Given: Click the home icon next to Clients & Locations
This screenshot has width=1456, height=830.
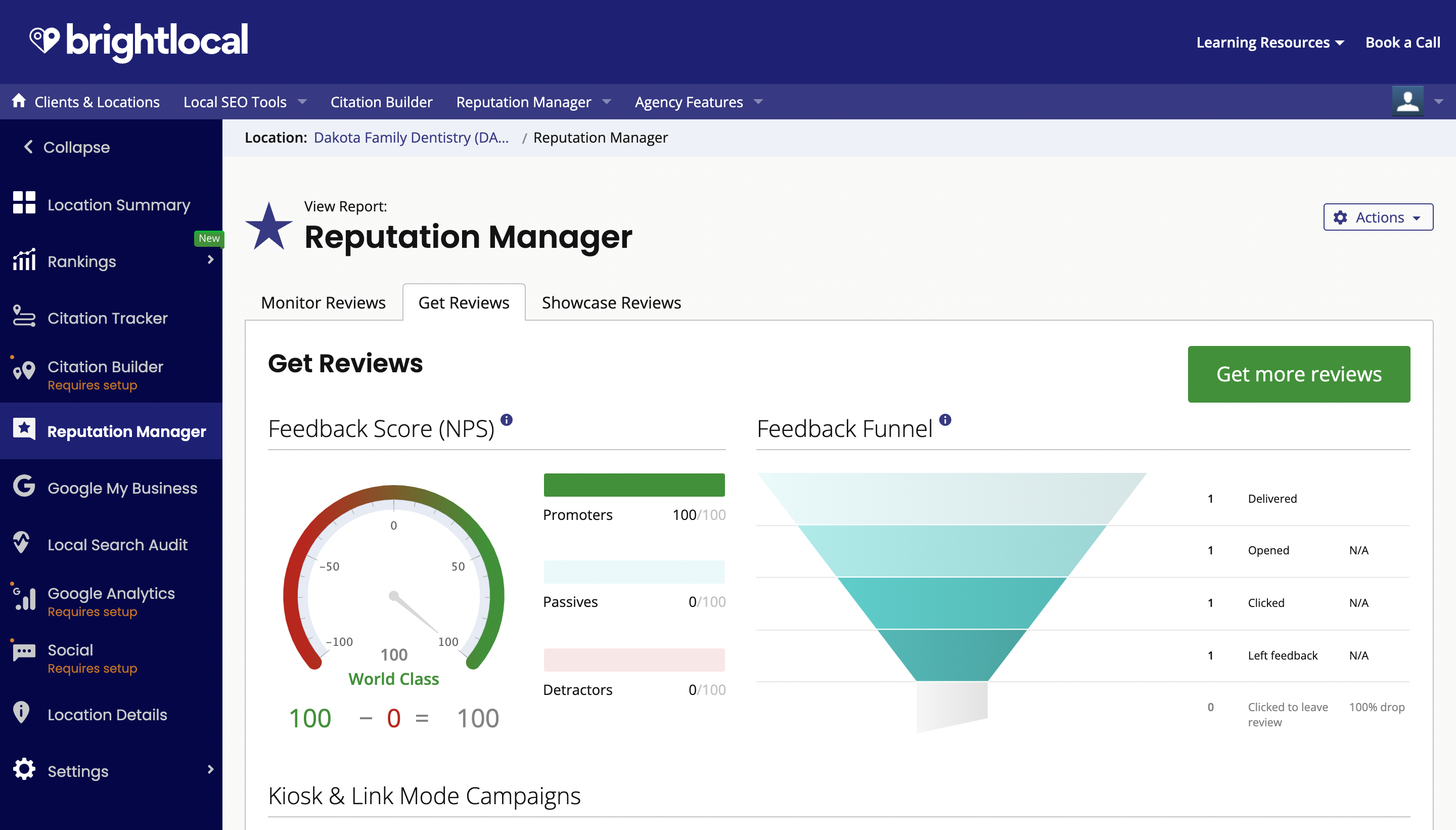Looking at the screenshot, I should click(18, 101).
